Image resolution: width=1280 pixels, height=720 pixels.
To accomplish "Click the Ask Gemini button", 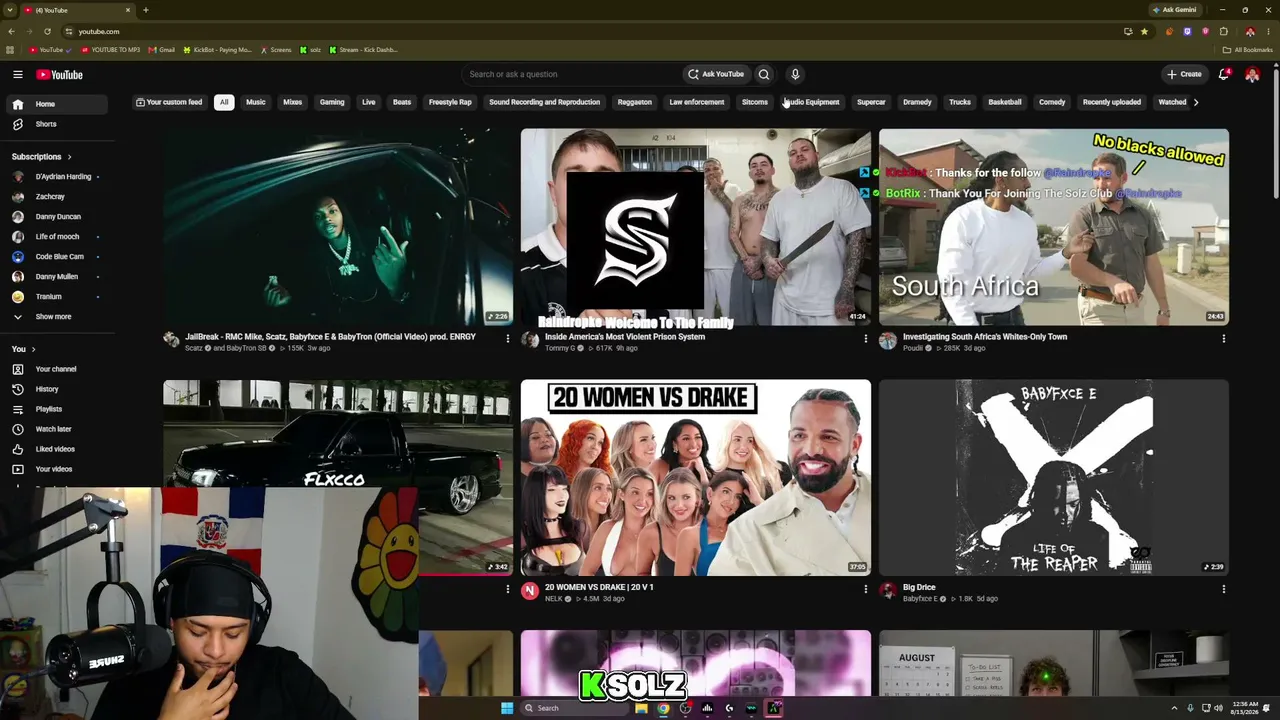I will 1175,10.
